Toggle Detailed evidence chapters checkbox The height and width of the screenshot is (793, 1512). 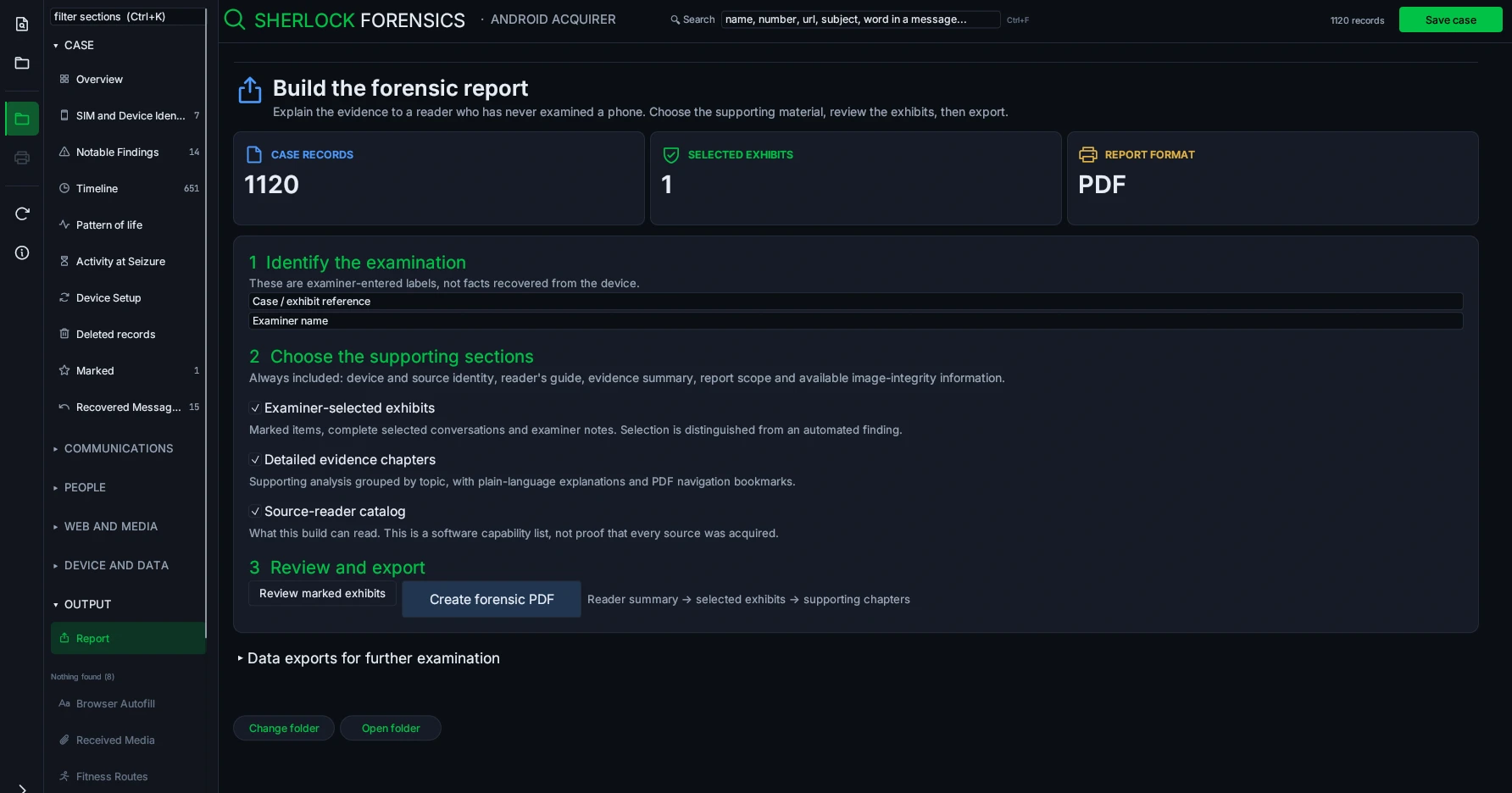pyautogui.click(x=255, y=459)
